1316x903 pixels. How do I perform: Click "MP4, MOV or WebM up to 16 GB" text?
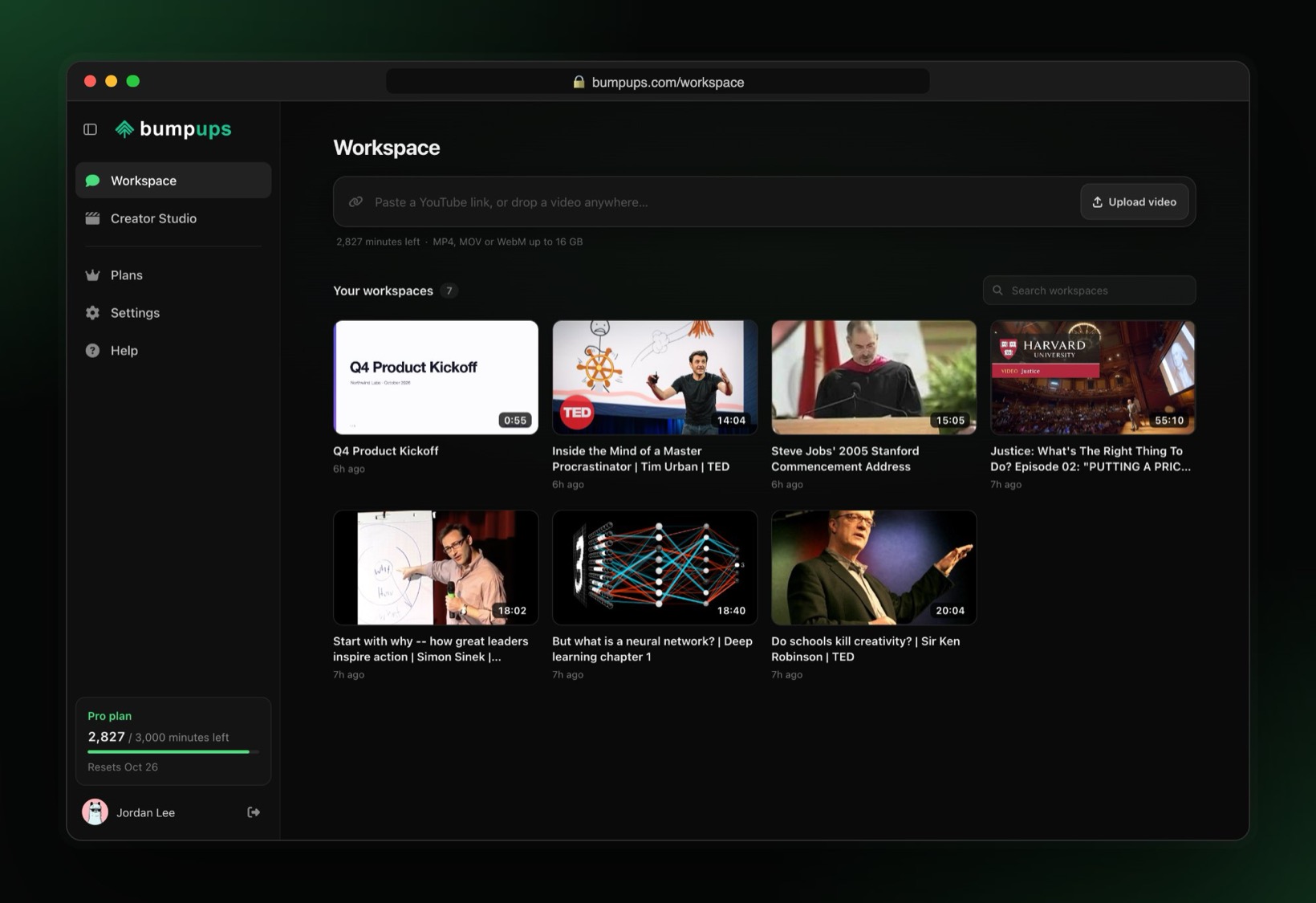pos(508,242)
